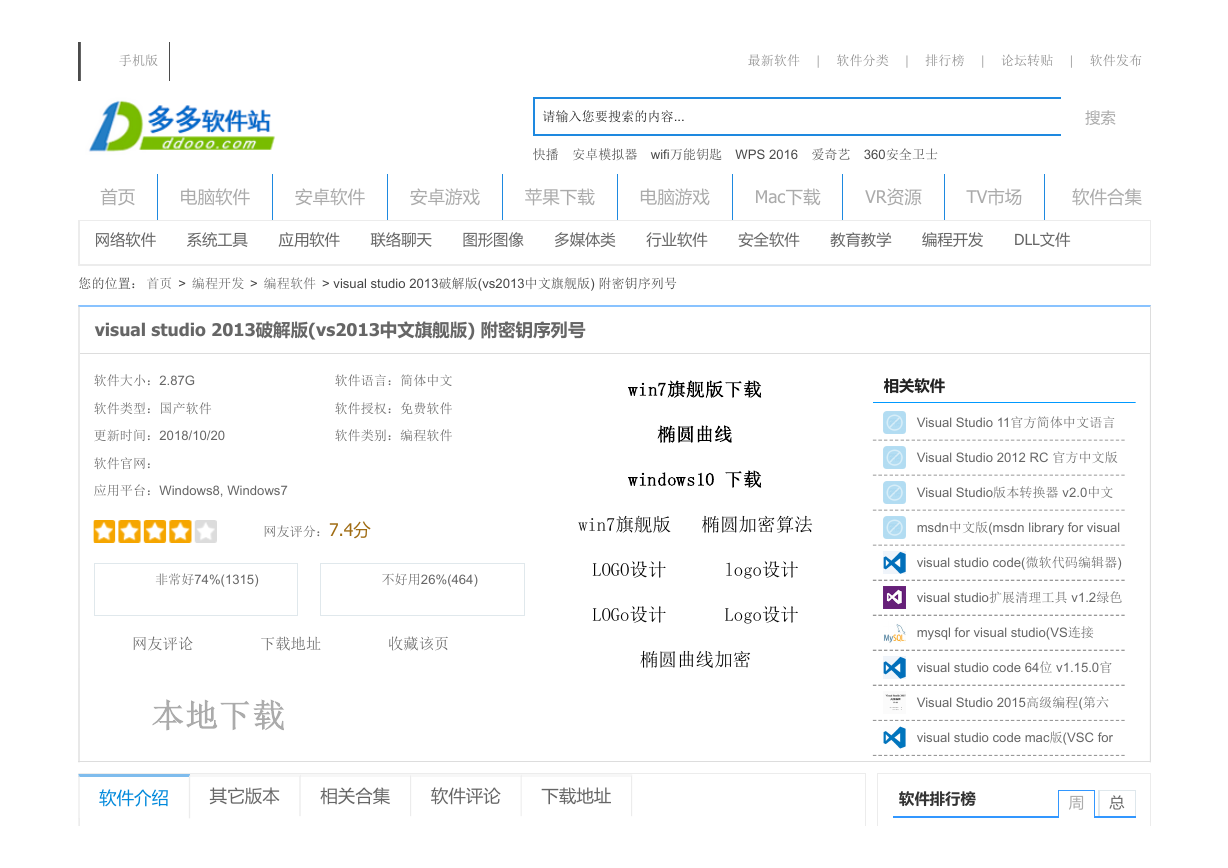Click icon beside Visual Studio 2012 RC 官方中文版
The image size is (1228, 868).
click(x=894, y=458)
